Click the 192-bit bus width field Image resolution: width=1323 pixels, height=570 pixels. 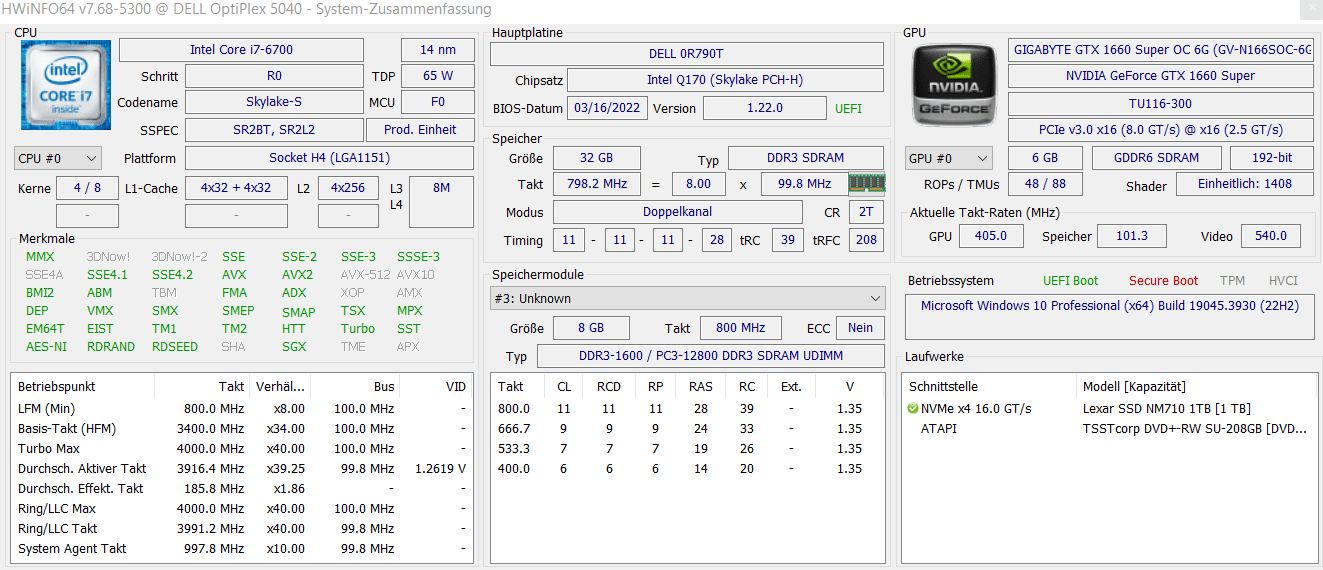pyautogui.click(x=1271, y=158)
